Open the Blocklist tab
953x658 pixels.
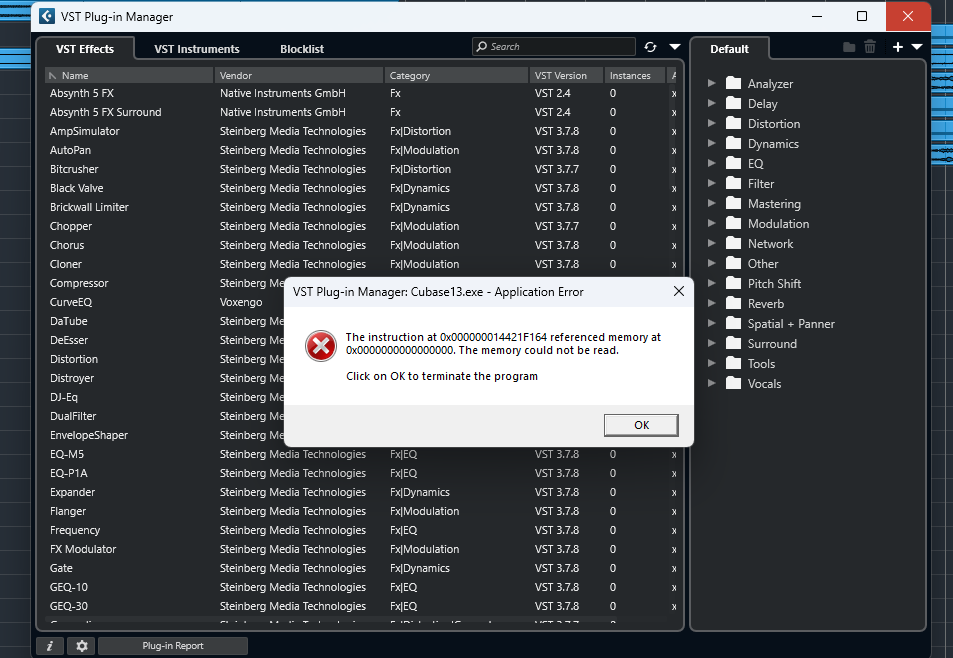(302, 49)
